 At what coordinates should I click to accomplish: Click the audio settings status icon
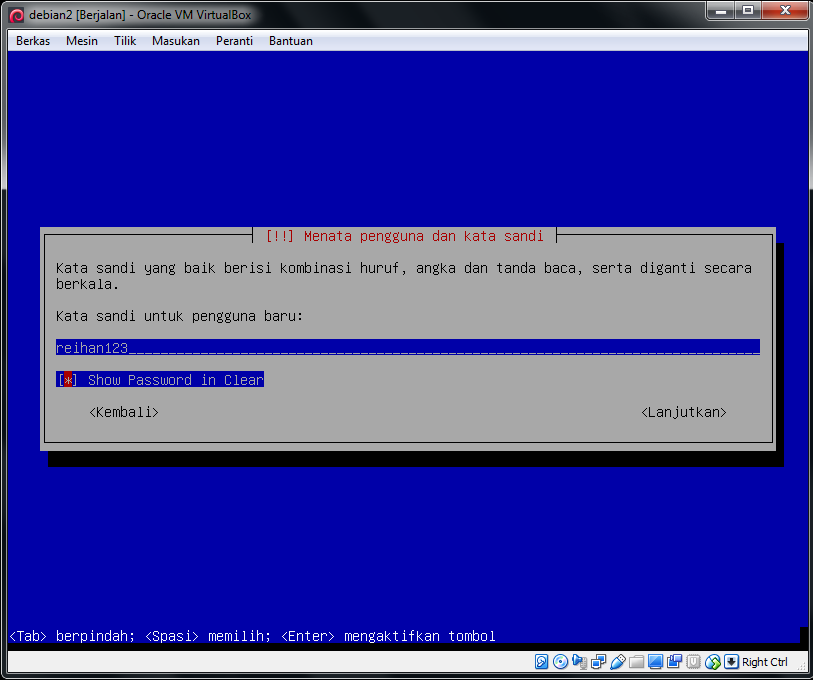579,662
